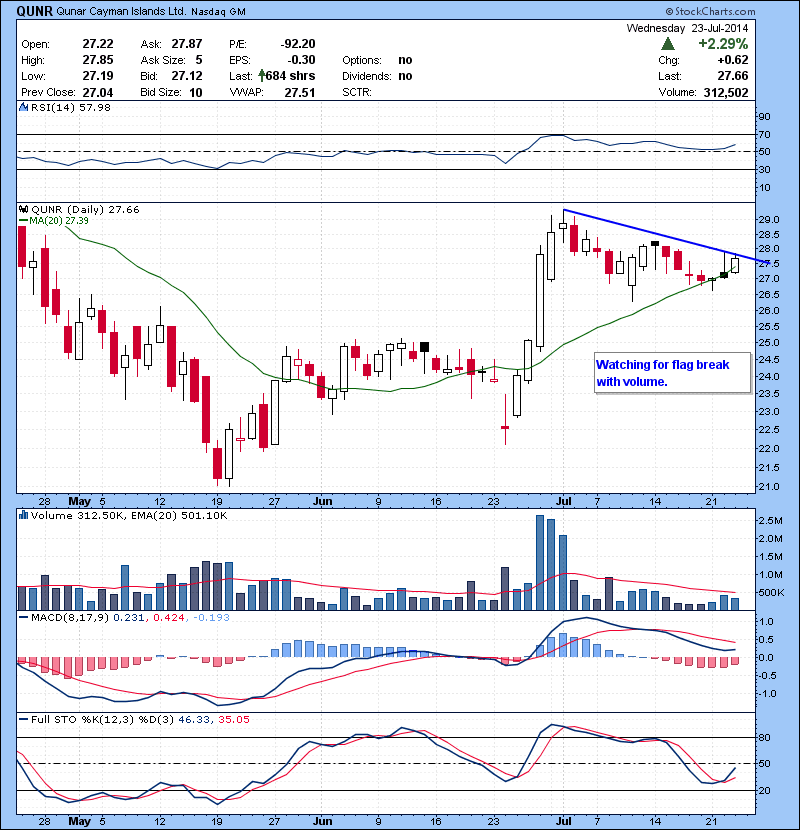Click the 'Watching for flag break' annotation box

click(x=672, y=373)
